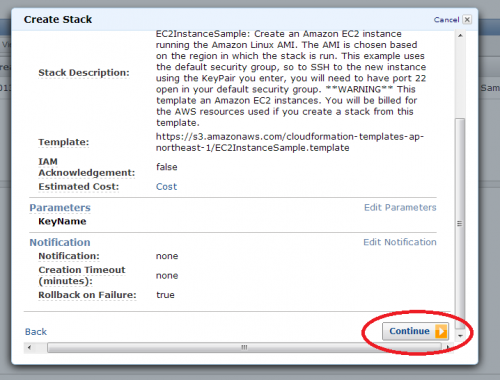Go Back to previous step
The width and height of the screenshot is (500, 380).
[x=36, y=332]
